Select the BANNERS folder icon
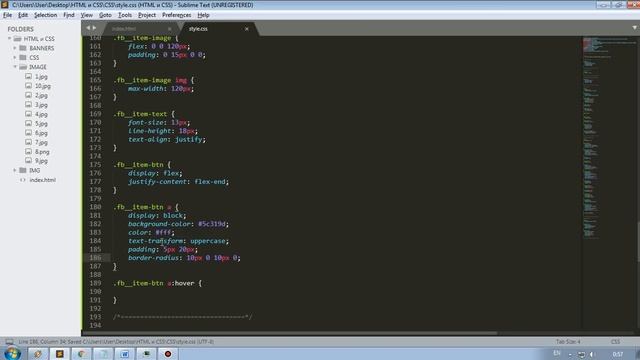640x360 pixels. tap(23, 48)
